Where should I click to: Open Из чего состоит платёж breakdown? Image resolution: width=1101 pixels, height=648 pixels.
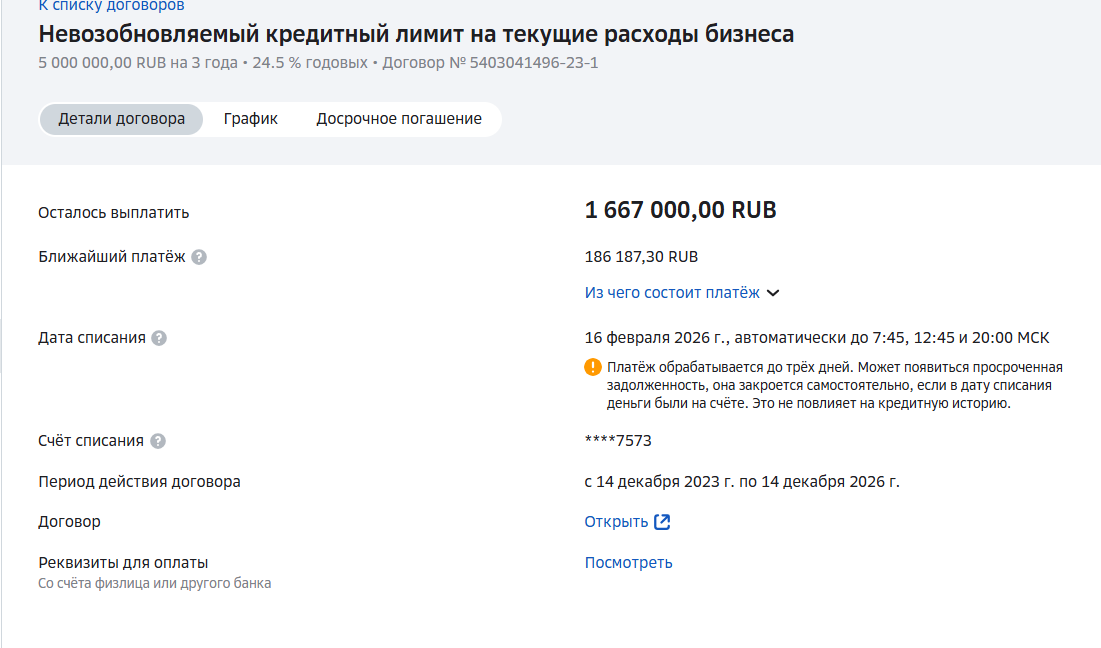click(x=672, y=293)
